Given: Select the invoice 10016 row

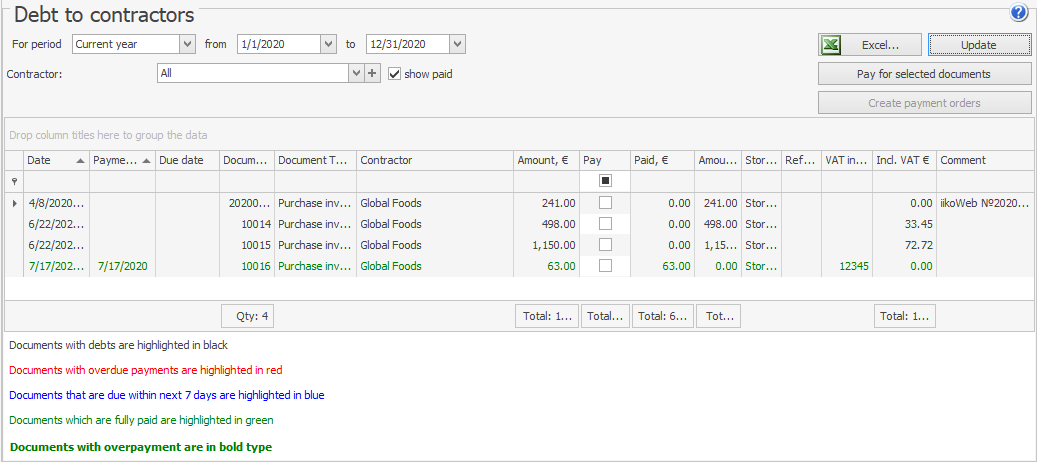Looking at the screenshot, I should tap(315, 266).
